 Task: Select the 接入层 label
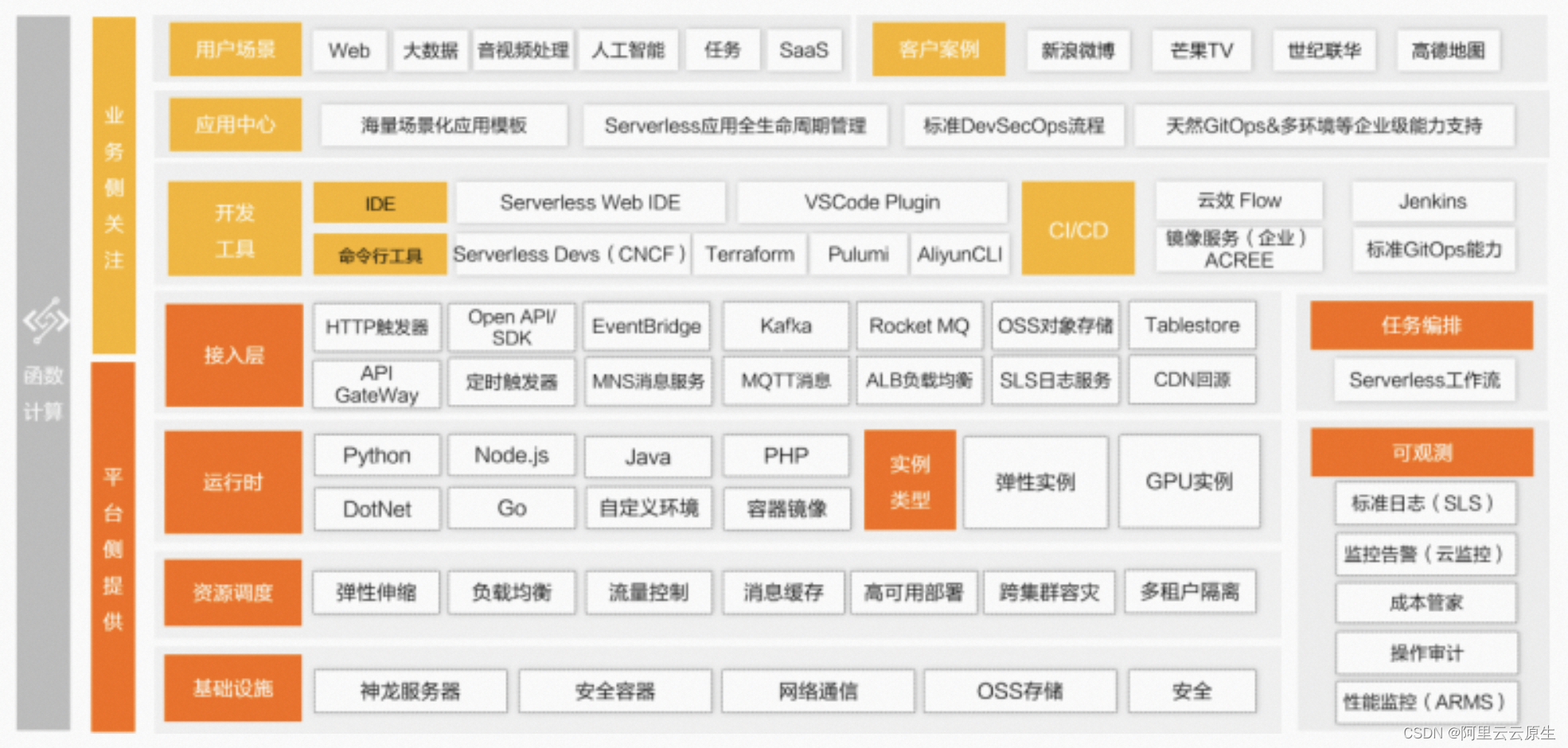[233, 355]
